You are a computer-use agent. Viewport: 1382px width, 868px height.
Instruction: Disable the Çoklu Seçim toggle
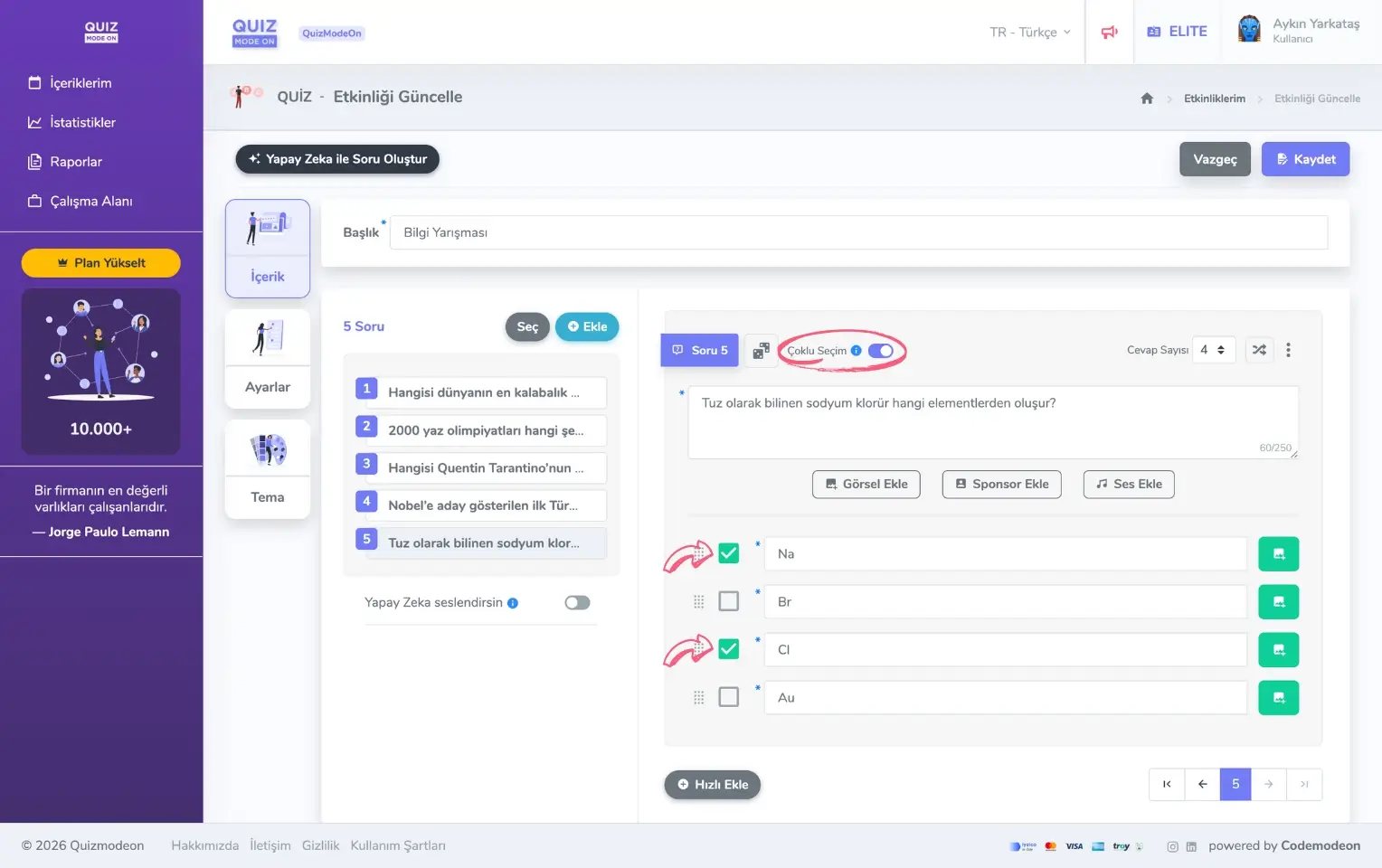pos(880,351)
